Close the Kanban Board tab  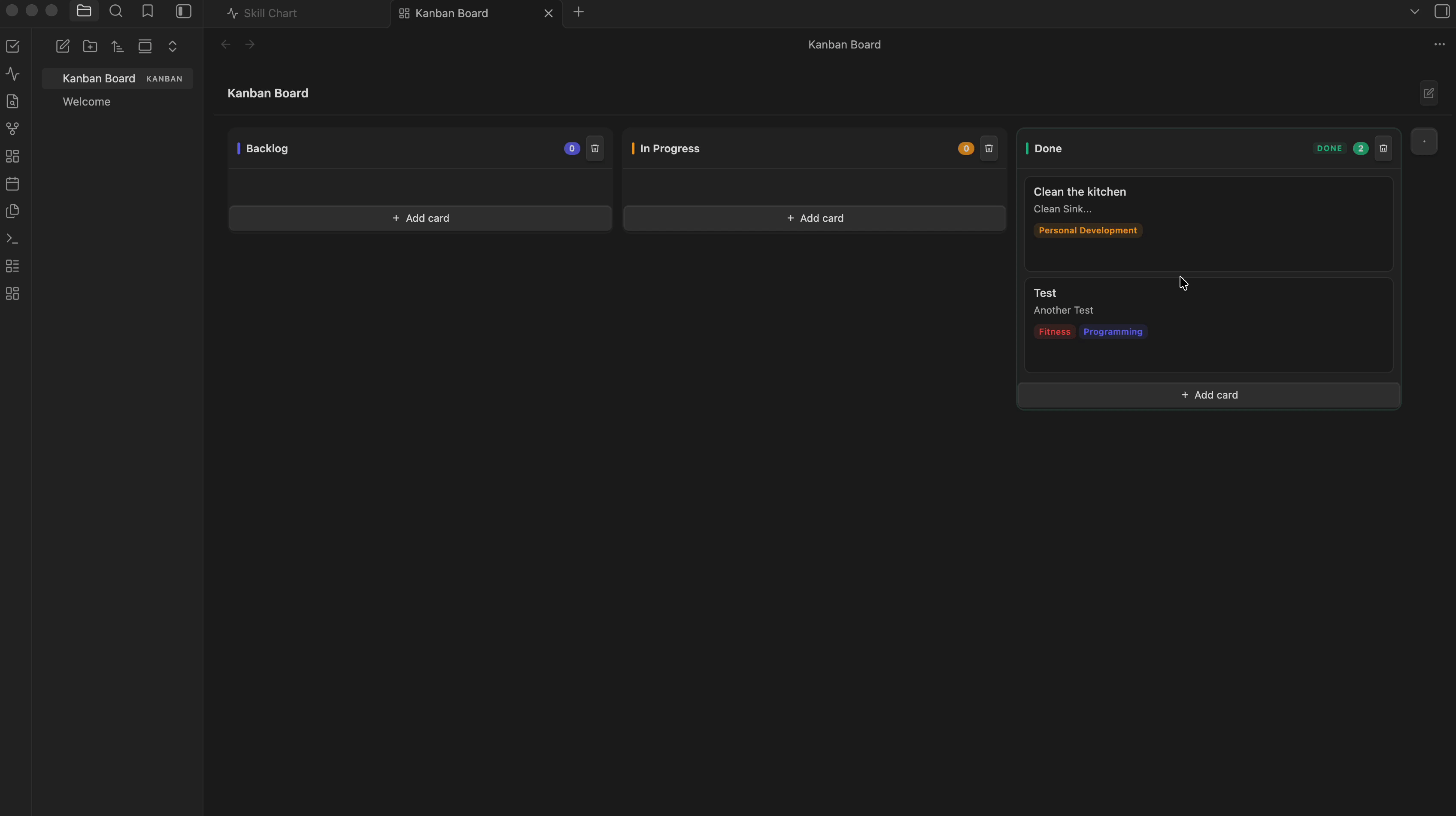coord(548,13)
